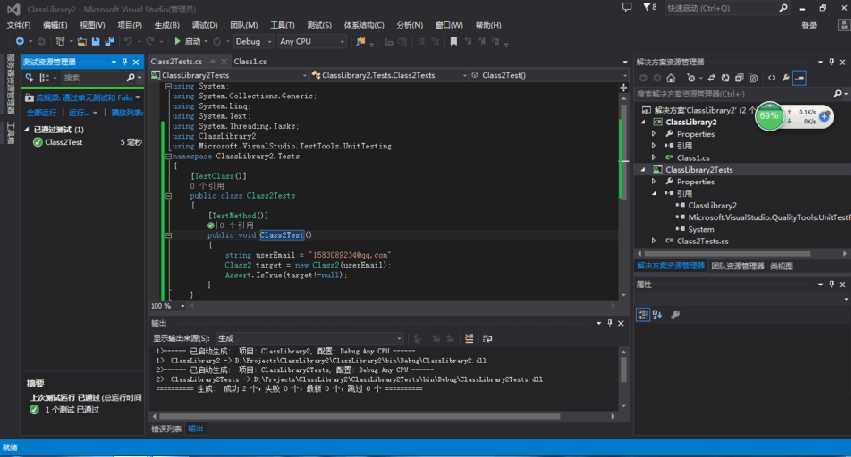Collapse the ClassLibrary2Tests project node

click(x=644, y=170)
